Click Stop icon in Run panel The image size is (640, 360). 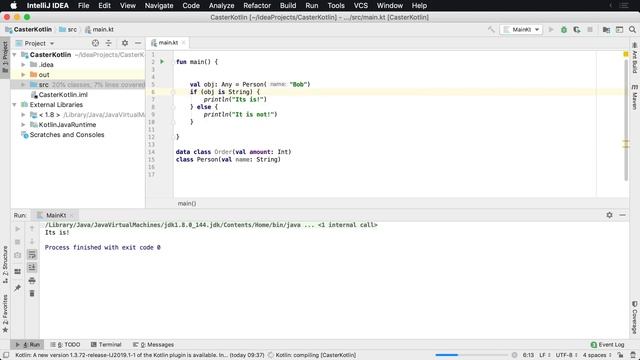(18, 242)
